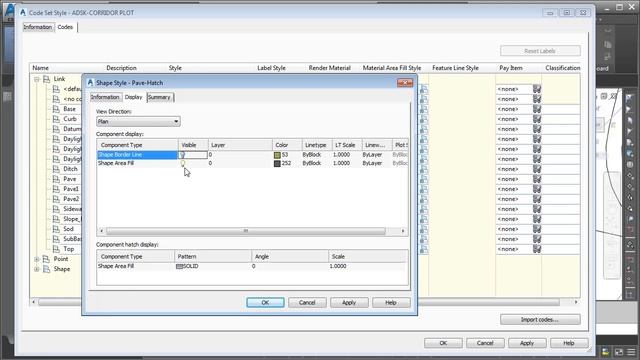Click the Scale value 1.0000 in hatch display
Viewport: 640px width, 360px height.
click(338, 267)
